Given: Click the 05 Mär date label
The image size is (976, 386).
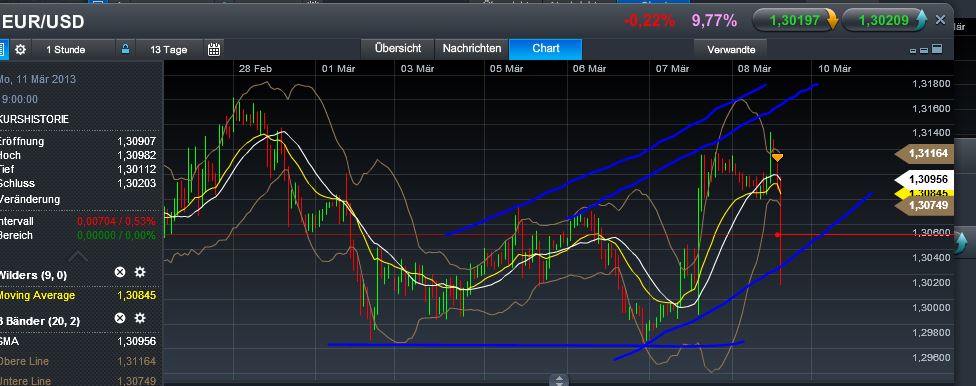Looking at the screenshot, I should click(505, 68).
